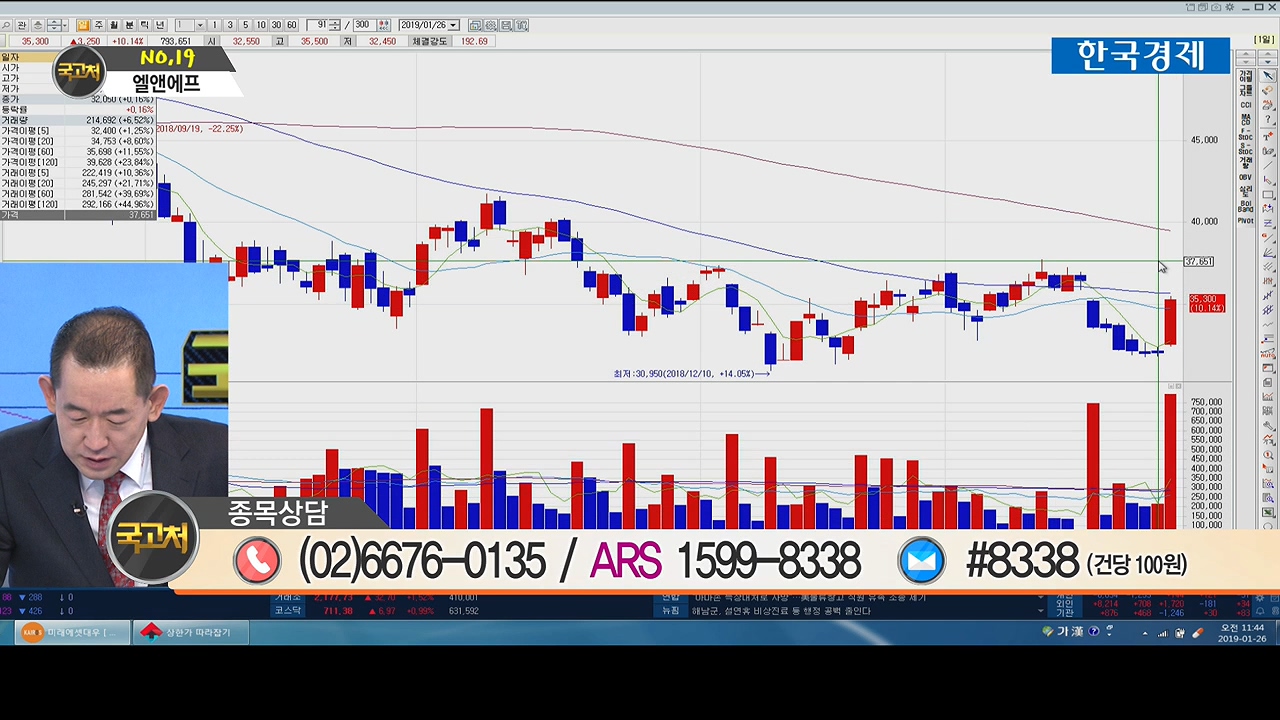Switch chart to minute (분) period
This screenshot has height=720, width=1280.
pyautogui.click(x=129, y=25)
